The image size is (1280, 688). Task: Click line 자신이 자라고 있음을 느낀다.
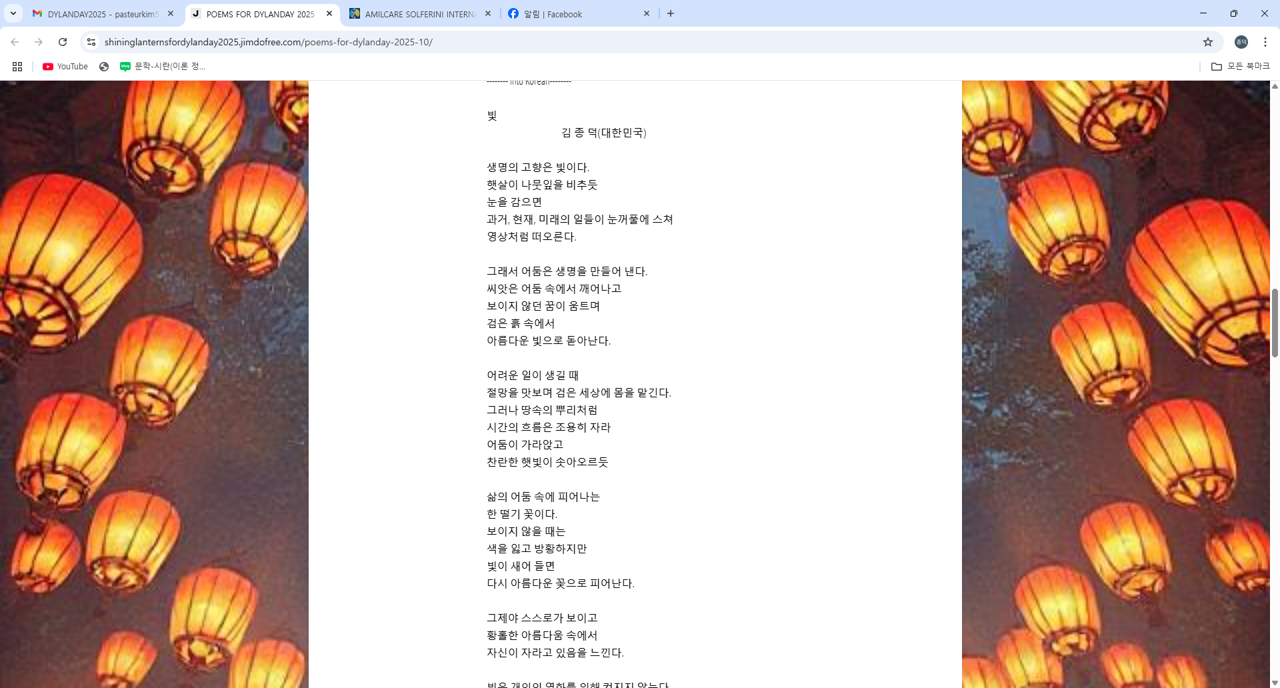click(555, 653)
